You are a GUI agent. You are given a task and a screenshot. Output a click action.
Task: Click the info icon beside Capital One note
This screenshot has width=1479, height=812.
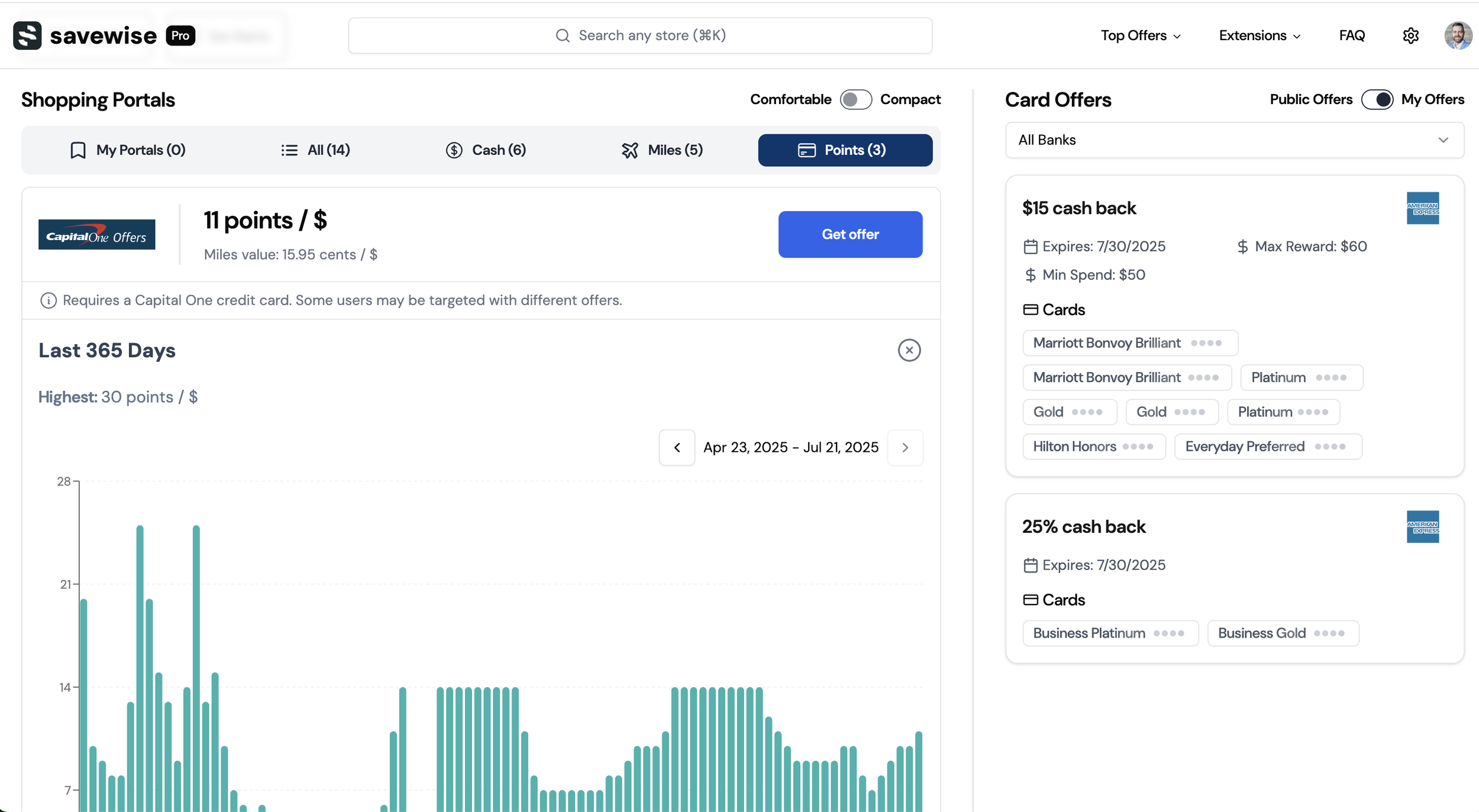click(48, 300)
